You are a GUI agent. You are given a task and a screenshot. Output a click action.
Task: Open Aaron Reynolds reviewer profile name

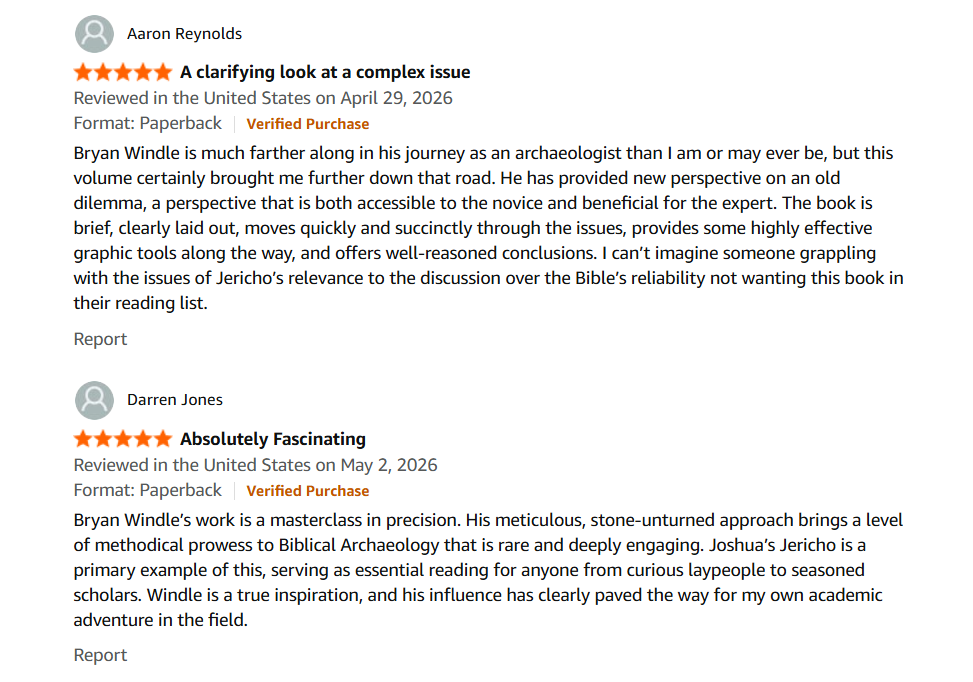[184, 34]
